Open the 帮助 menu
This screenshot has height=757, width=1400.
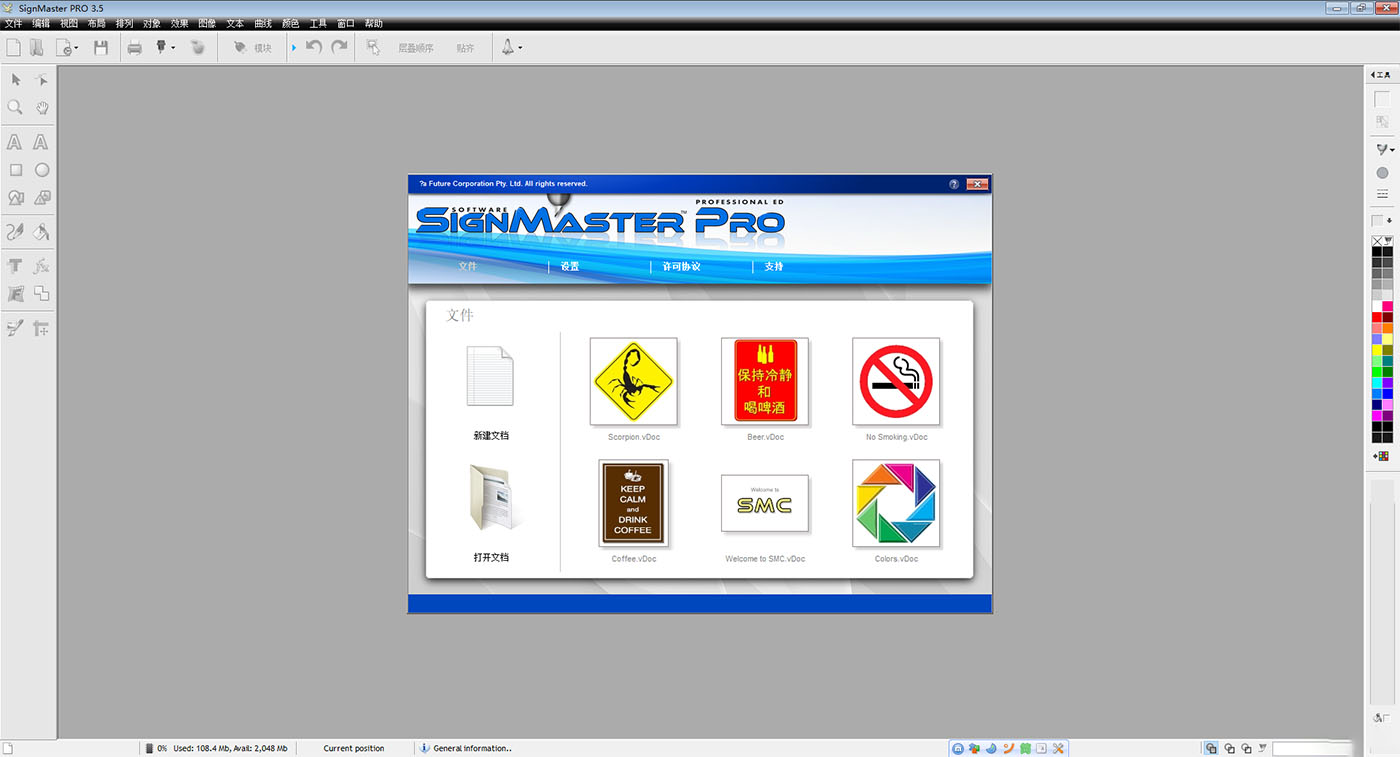click(x=373, y=23)
